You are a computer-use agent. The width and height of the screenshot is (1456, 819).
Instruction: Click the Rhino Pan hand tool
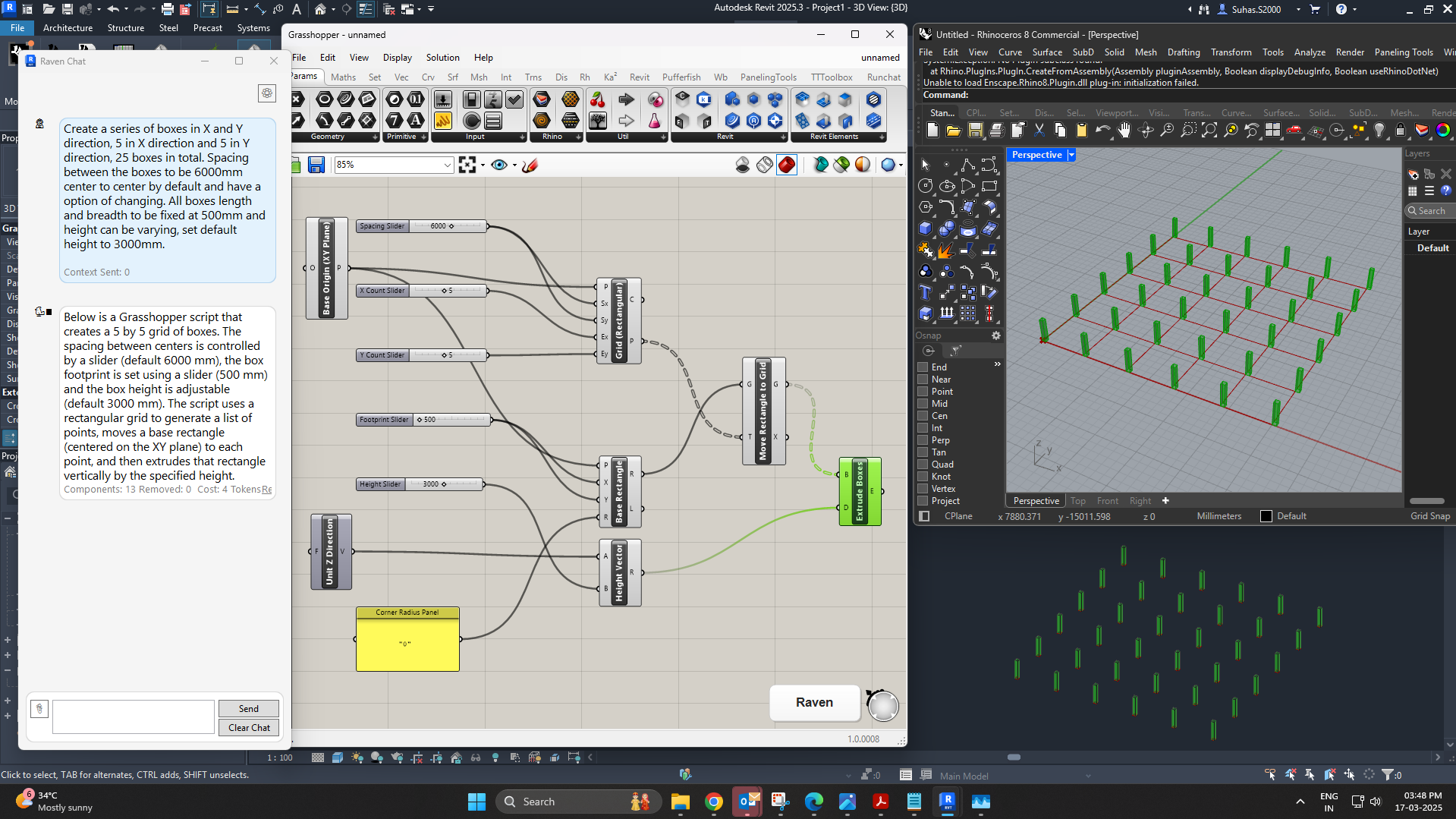[1124, 131]
